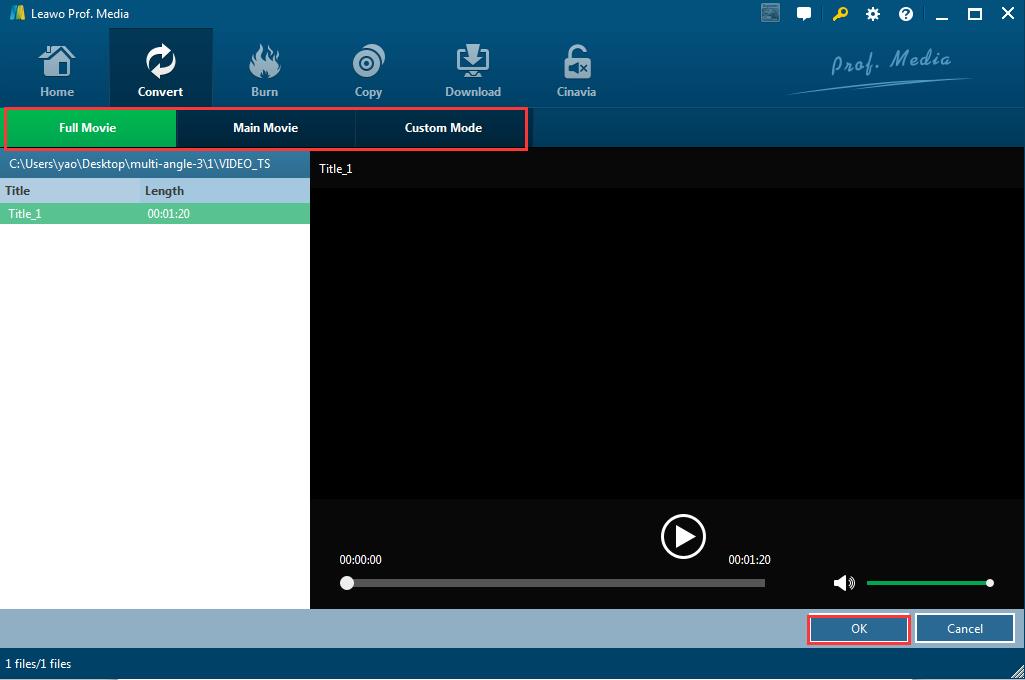The width and height of the screenshot is (1025, 680).
Task: Switch to Custom Mode tab
Action: click(x=443, y=128)
